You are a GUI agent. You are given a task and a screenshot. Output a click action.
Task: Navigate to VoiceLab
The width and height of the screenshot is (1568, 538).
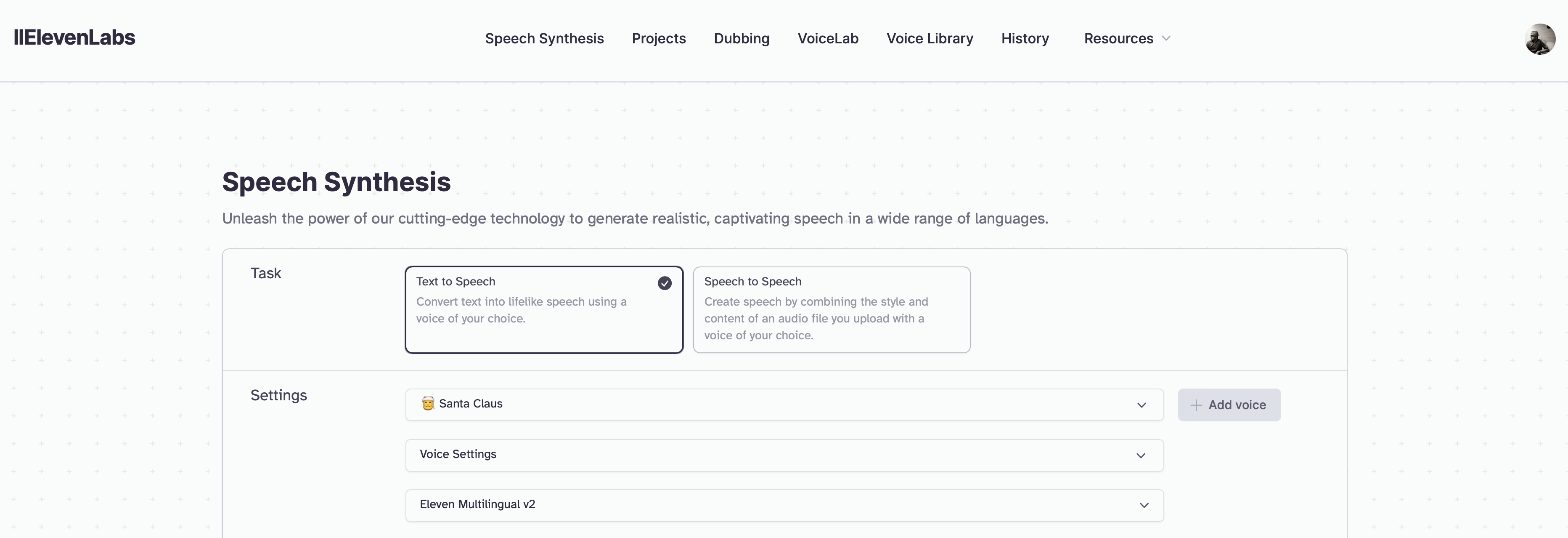pyautogui.click(x=828, y=38)
